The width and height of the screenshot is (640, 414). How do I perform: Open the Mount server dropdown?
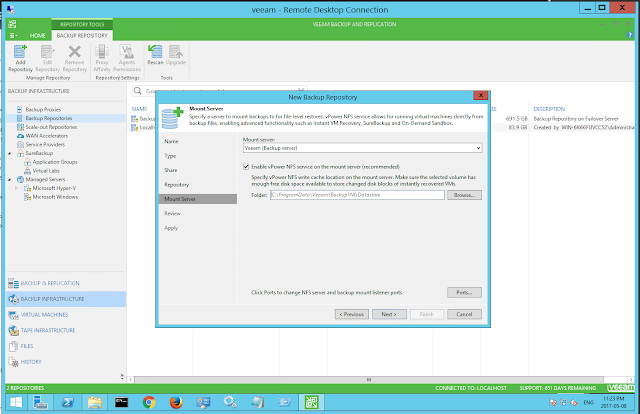(x=478, y=148)
